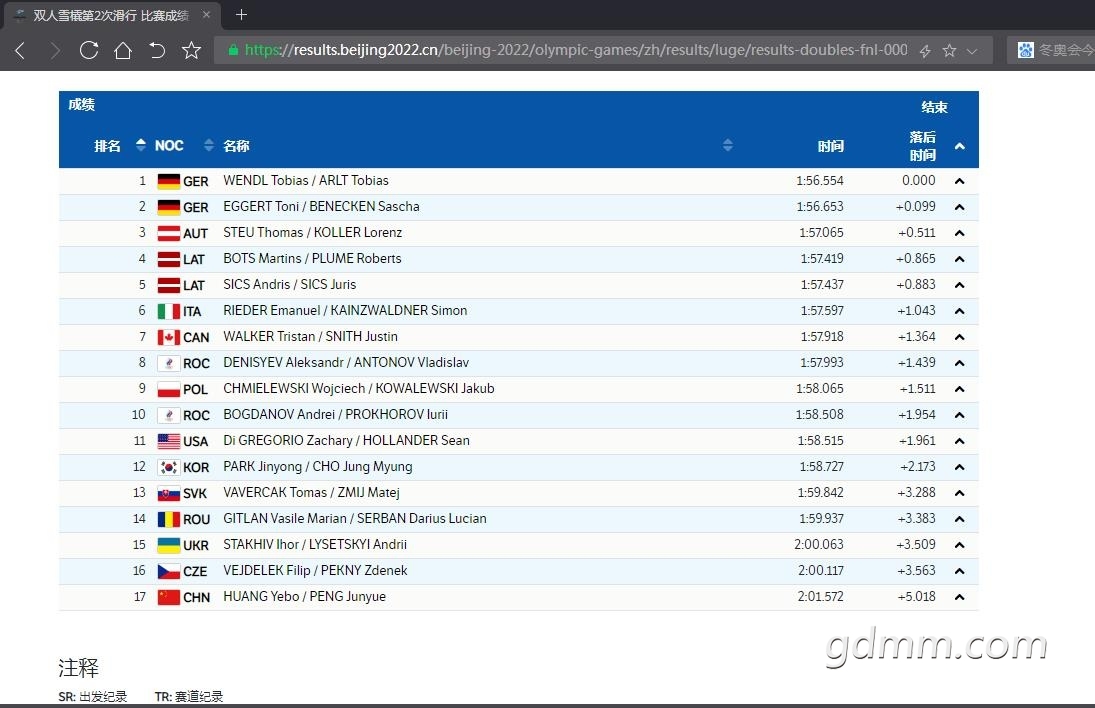Image resolution: width=1095 pixels, height=708 pixels.
Task: Click the browser back arrow
Action: (x=20, y=50)
